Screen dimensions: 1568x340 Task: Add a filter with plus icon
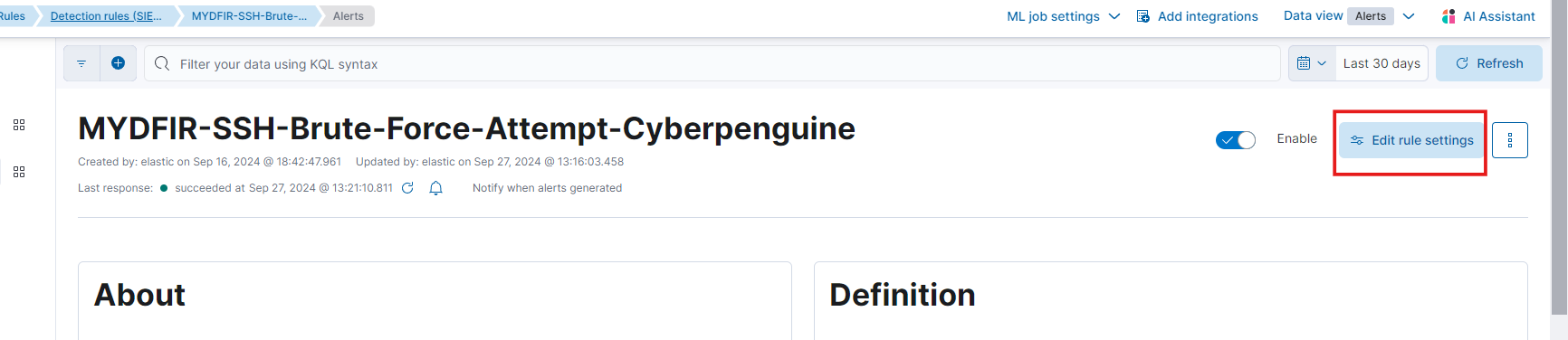(x=118, y=63)
